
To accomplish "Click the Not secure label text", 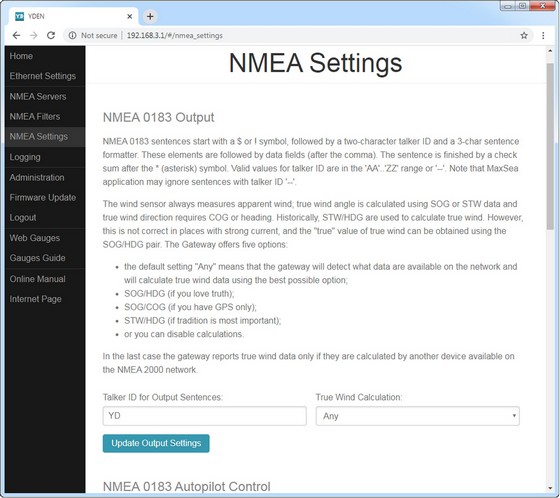I will (x=99, y=35).
